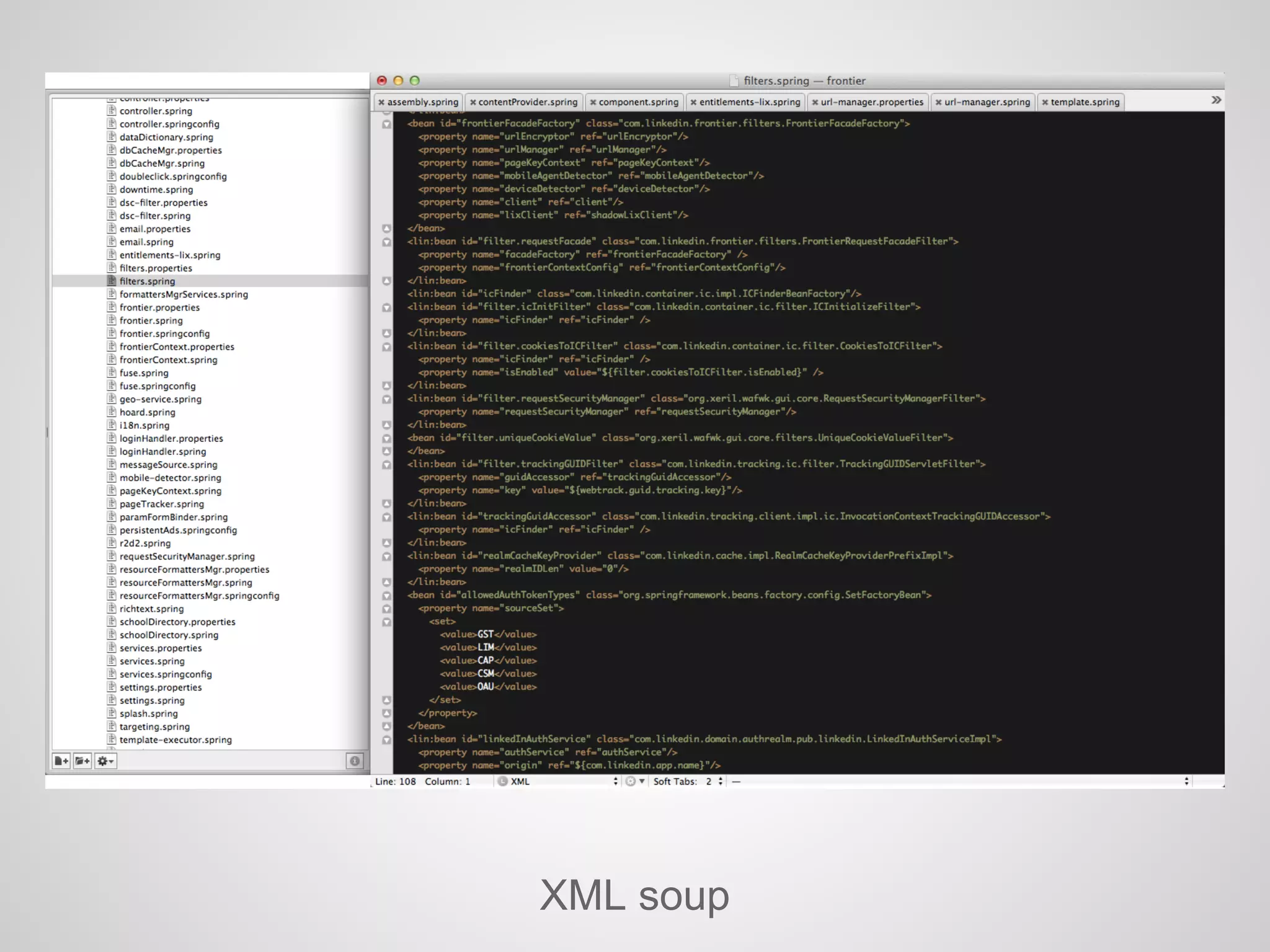Click the new file icon in drawer
Viewport: 1270px width, 952px height.
[61, 760]
